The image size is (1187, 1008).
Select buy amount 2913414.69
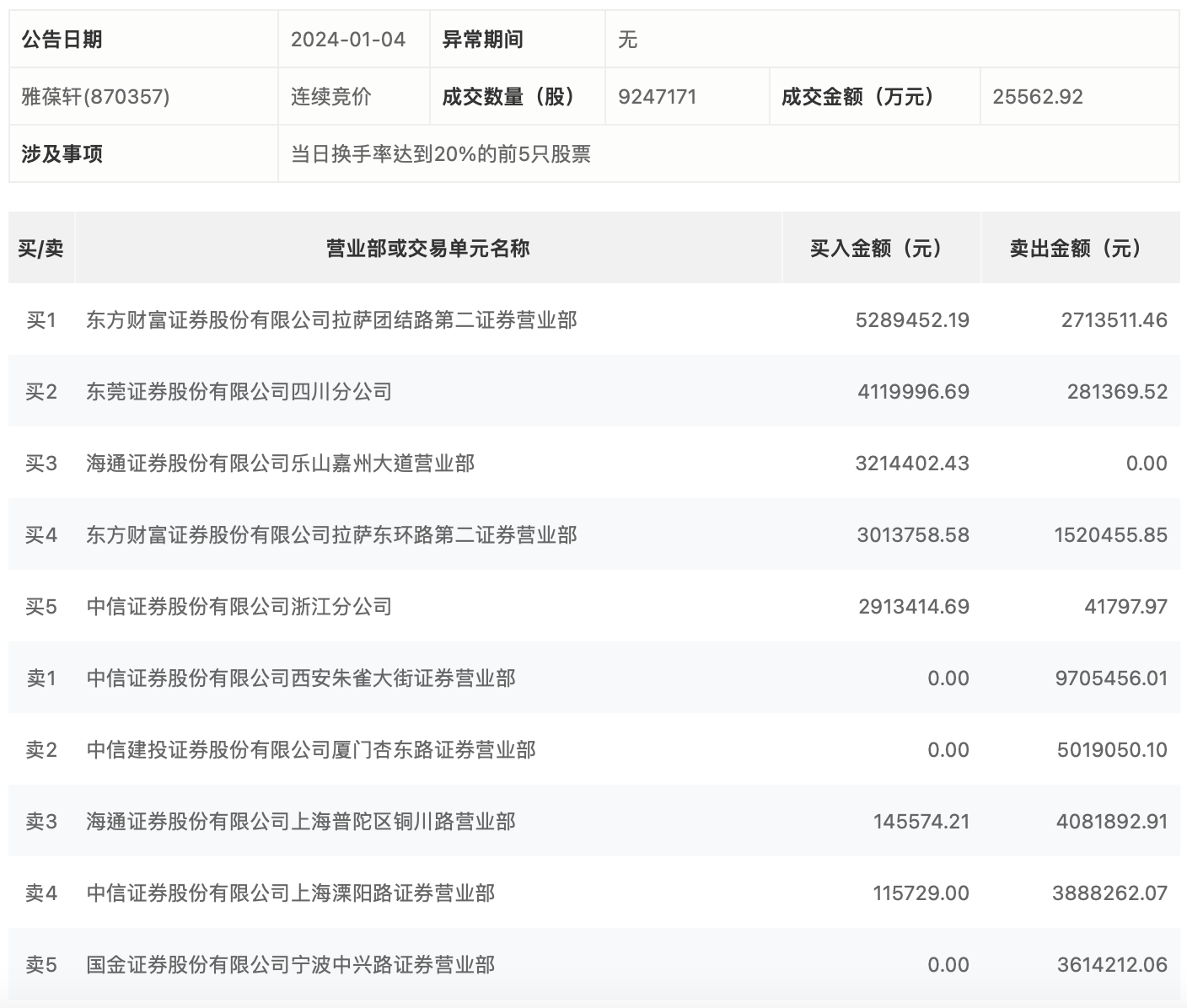point(914,607)
